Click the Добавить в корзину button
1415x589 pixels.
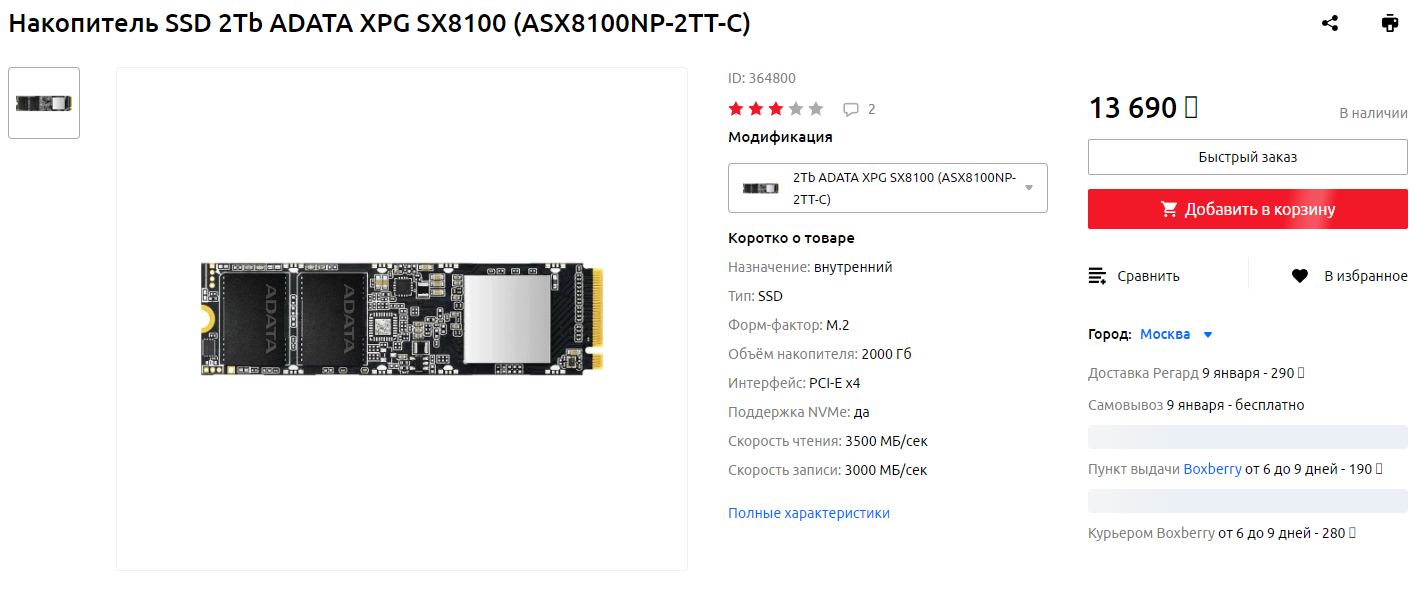(x=1248, y=209)
